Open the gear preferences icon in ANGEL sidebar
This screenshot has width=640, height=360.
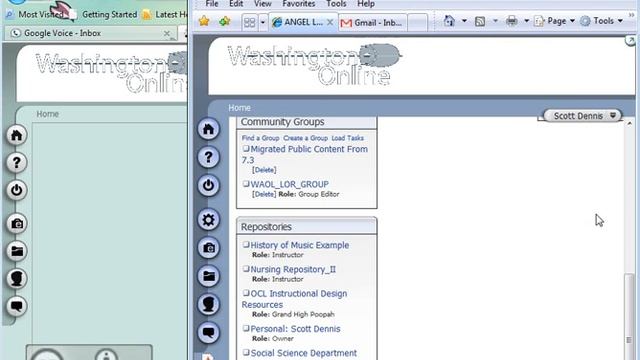click(x=209, y=220)
